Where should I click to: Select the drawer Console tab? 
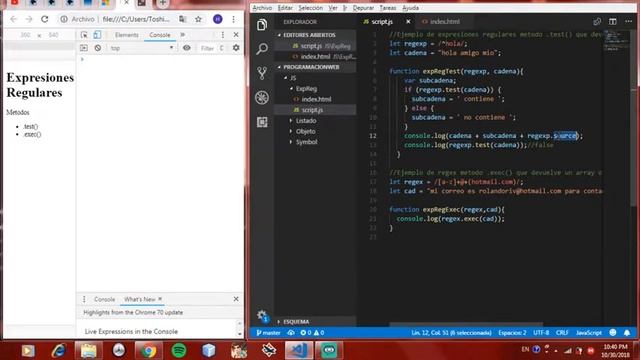(x=104, y=299)
